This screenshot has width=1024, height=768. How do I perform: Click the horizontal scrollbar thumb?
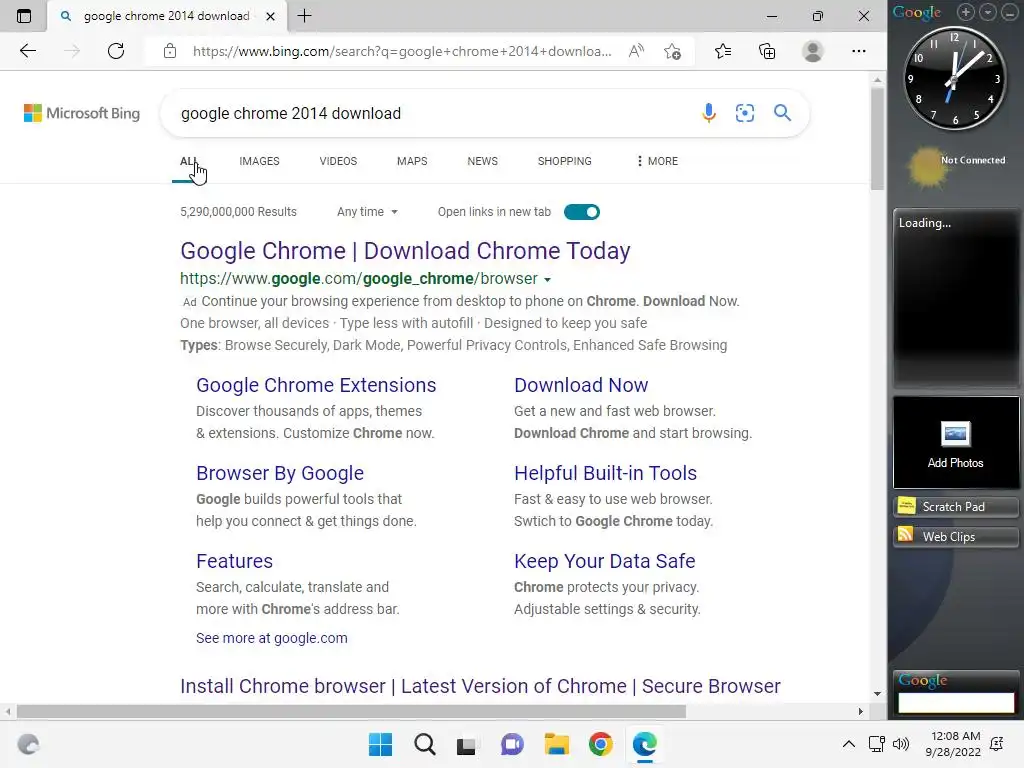[351, 711]
